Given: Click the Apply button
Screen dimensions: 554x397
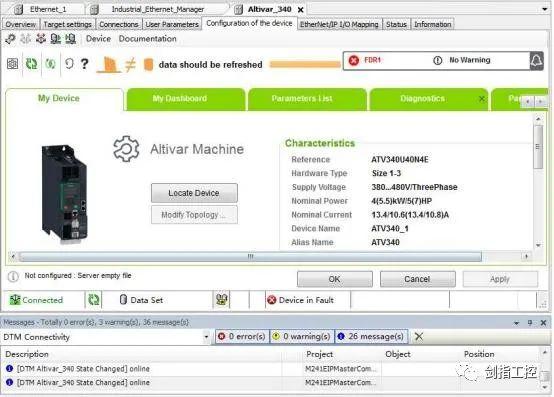Looking at the screenshot, I should tap(500, 279).
